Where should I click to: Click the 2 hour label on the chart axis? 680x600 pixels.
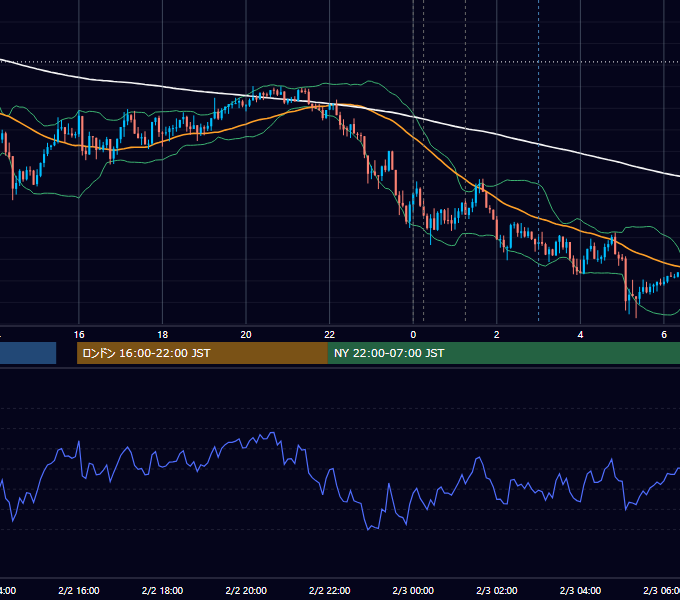point(497,335)
